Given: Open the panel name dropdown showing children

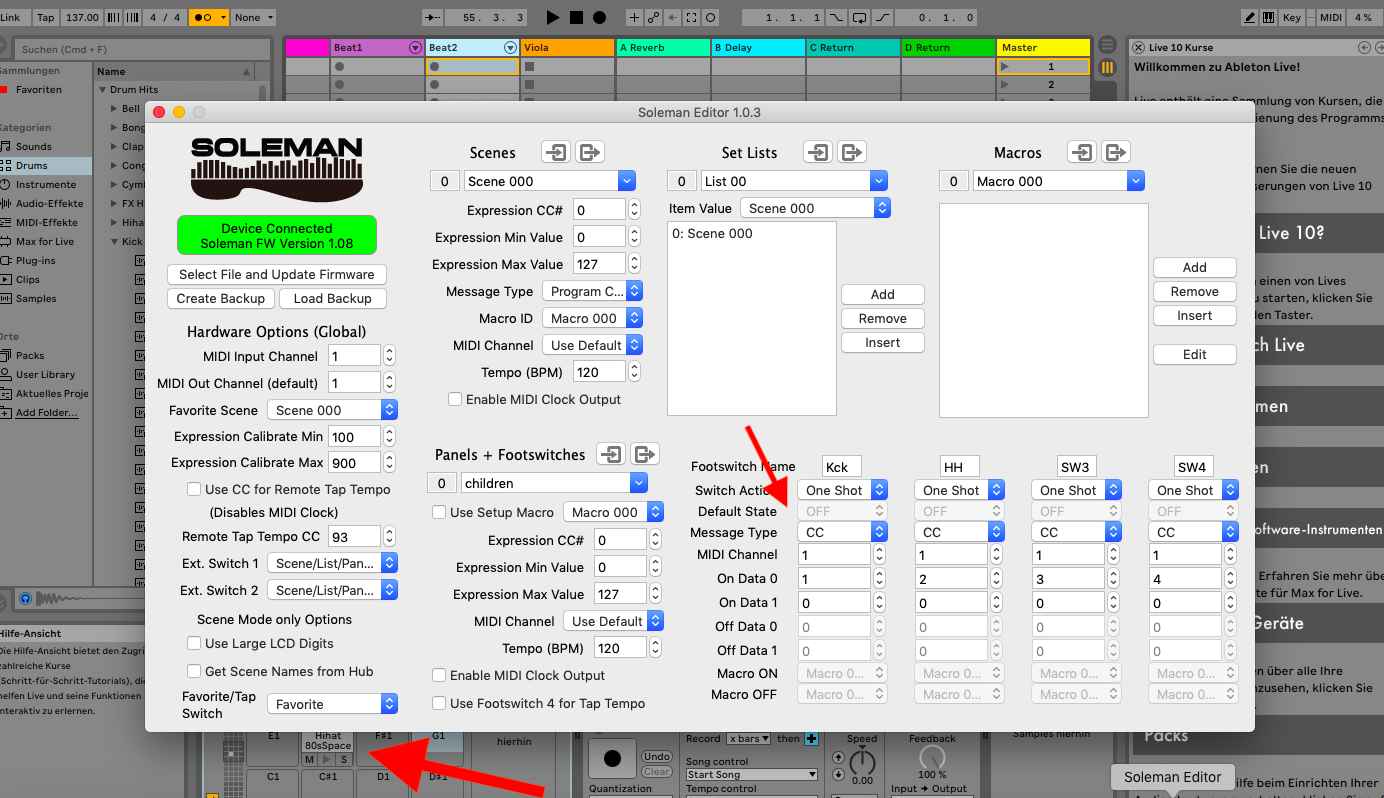Looking at the screenshot, I should (x=554, y=483).
